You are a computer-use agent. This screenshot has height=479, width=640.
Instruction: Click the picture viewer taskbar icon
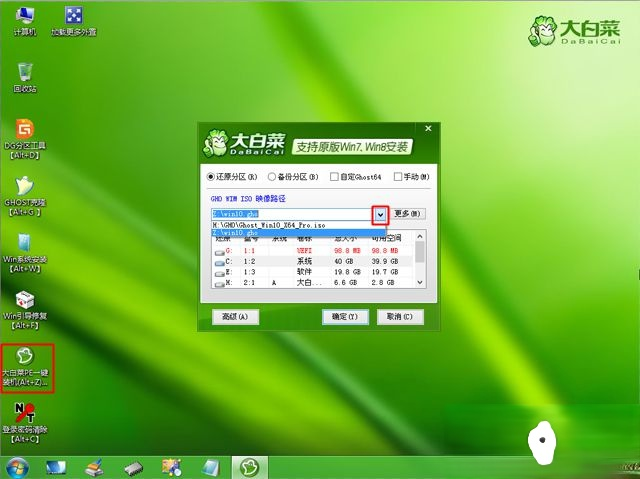[x=171, y=468]
